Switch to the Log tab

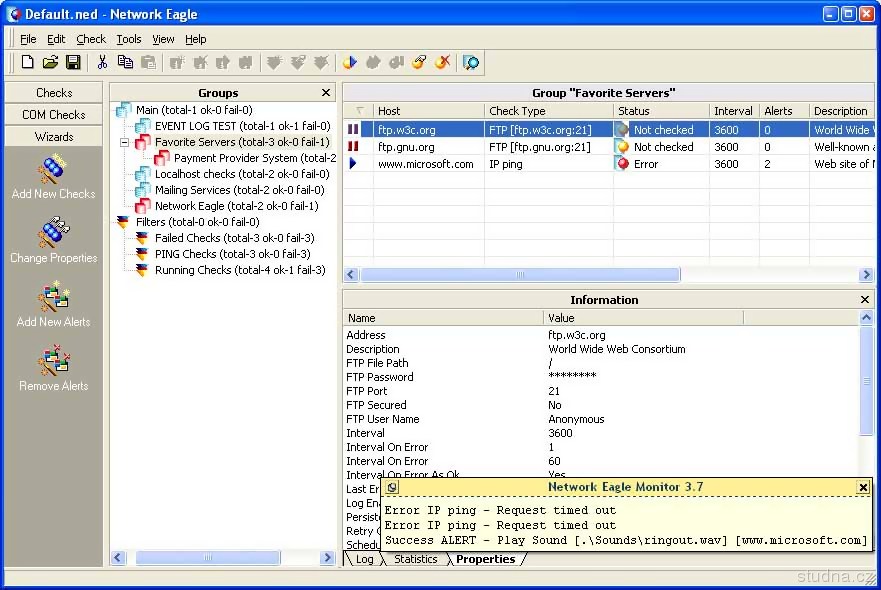click(364, 559)
